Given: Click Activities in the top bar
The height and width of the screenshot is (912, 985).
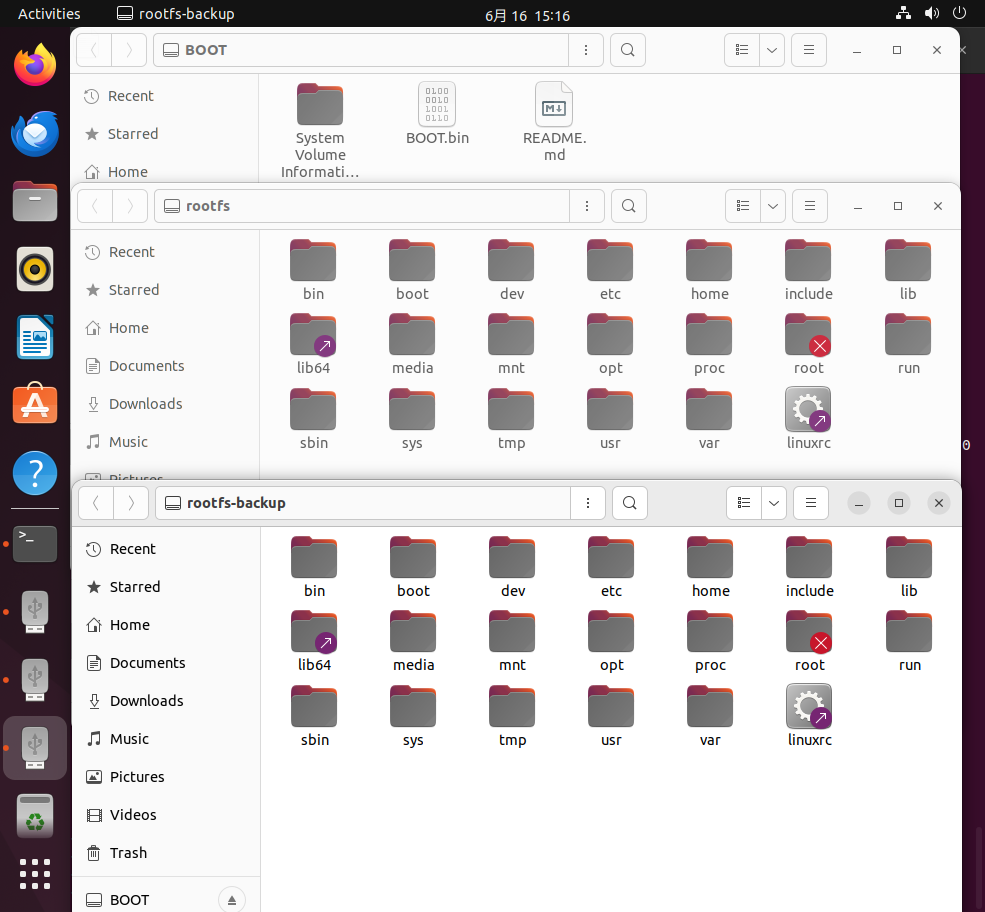Looking at the screenshot, I should click(x=49, y=13).
